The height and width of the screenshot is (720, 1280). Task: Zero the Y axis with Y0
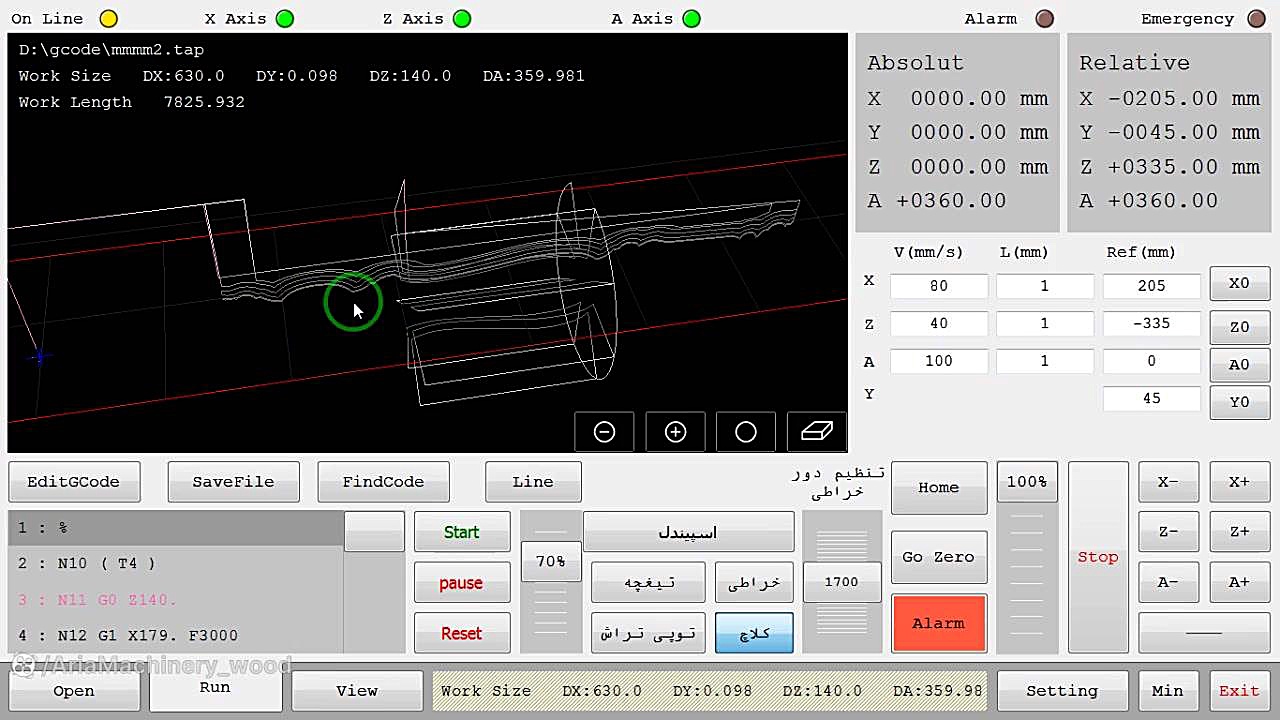(x=1239, y=402)
